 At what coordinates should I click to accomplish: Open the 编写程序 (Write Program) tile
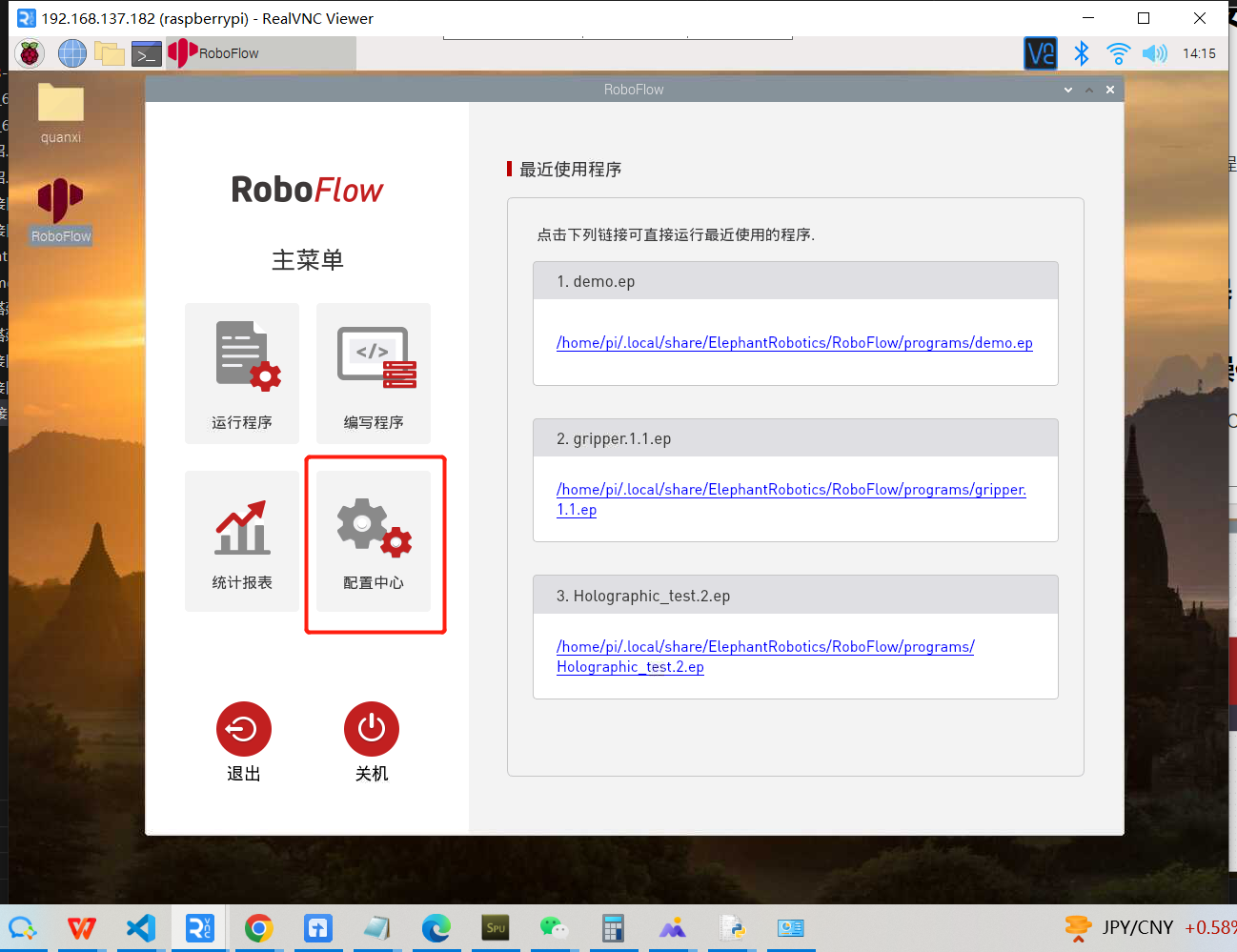[x=374, y=373]
